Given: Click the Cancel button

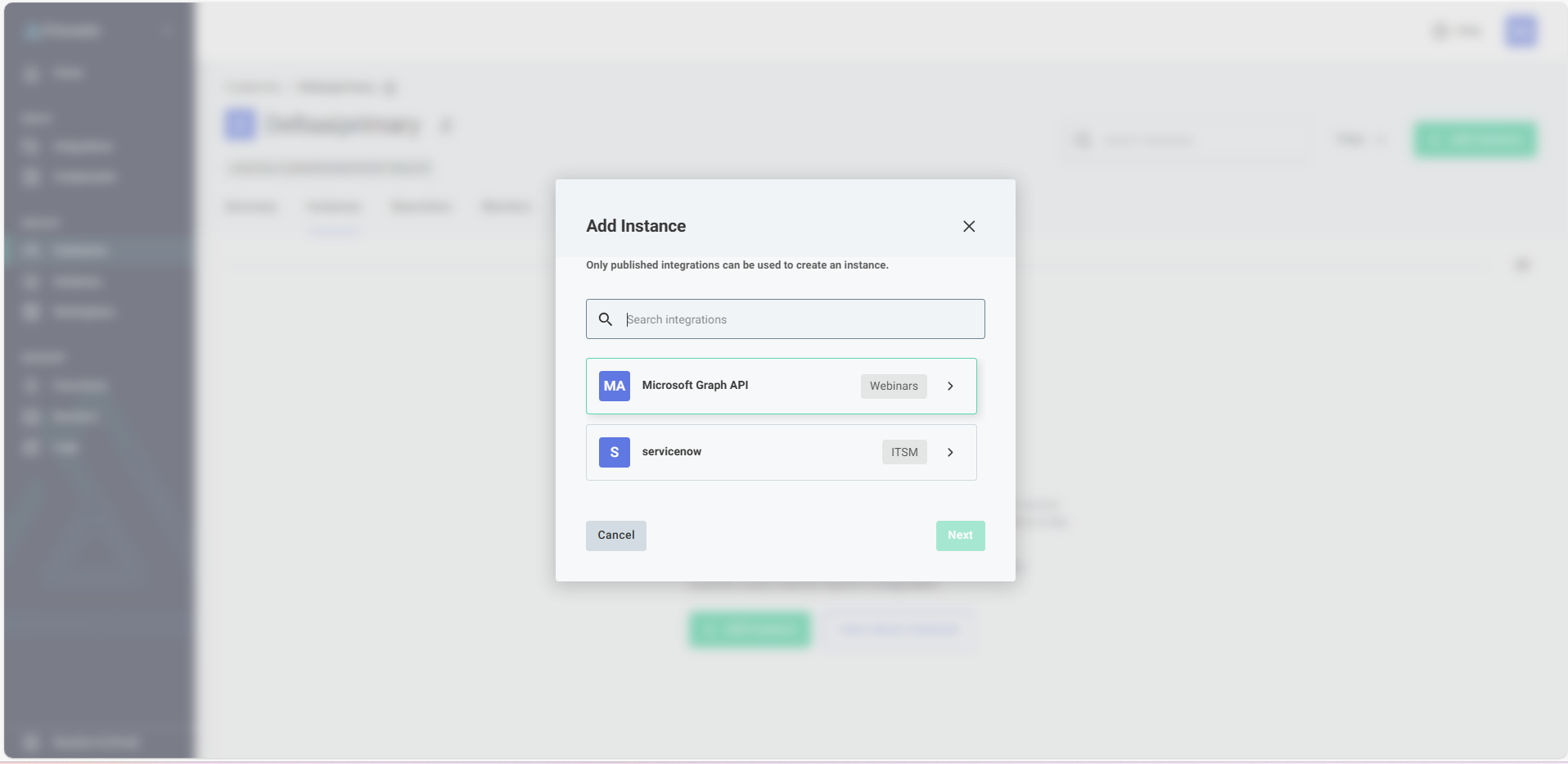Looking at the screenshot, I should [x=615, y=536].
